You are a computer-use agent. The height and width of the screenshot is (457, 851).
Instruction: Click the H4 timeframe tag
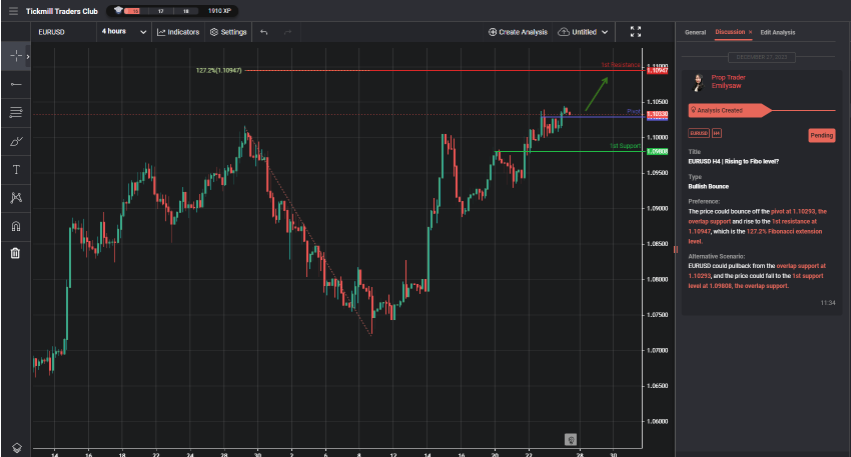717,133
